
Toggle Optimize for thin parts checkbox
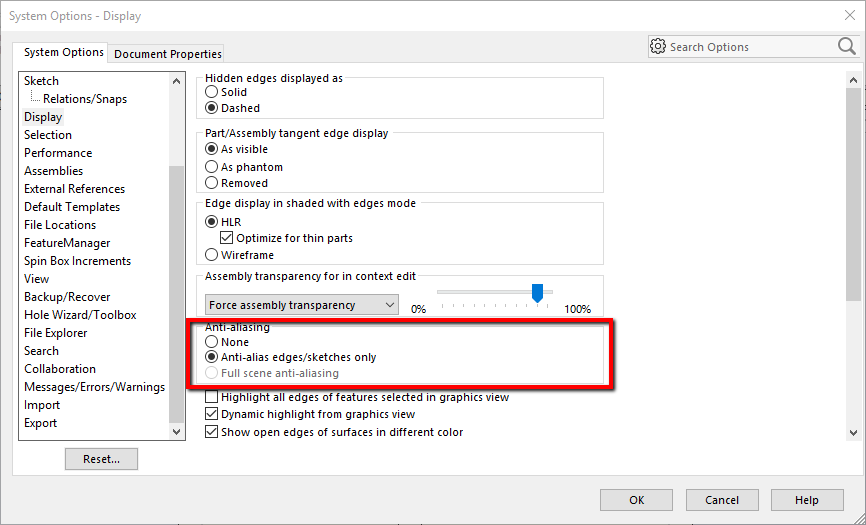click(226, 238)
